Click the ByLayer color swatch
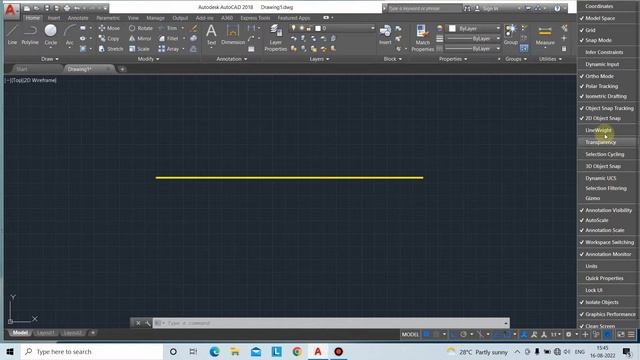The width and height of the screenshot is (640, 360). tap(452, 29)
